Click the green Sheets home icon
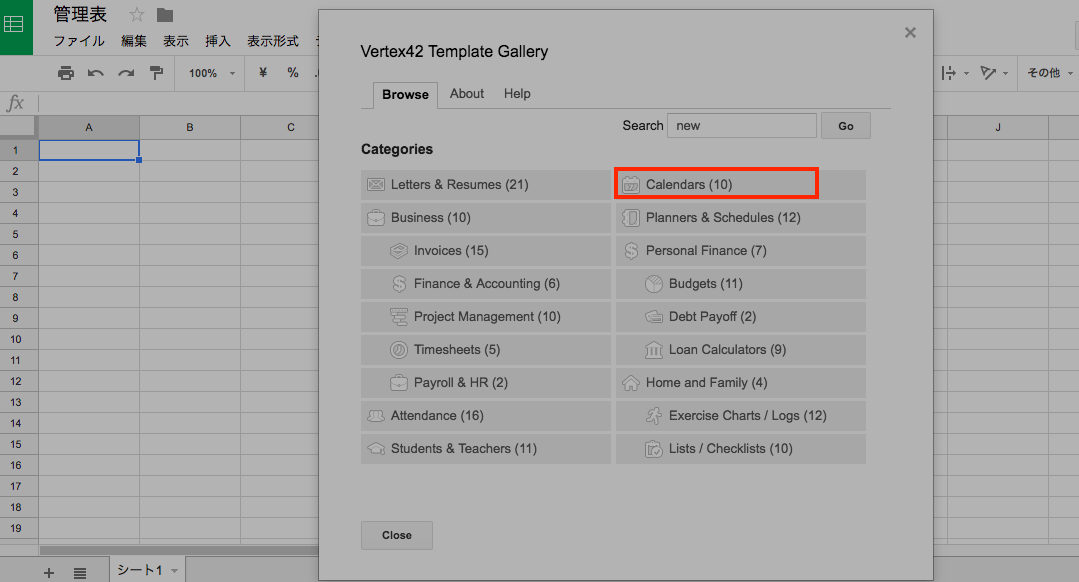Screen dimensions: 1079x582 16,25
